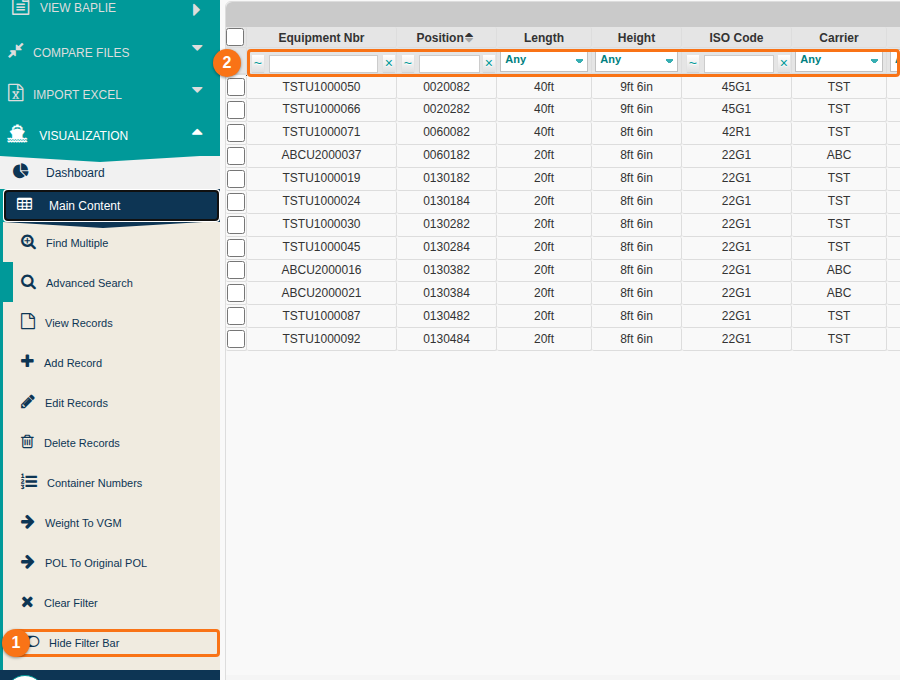Collapse the Visualization menu arrow
The width and height of the screenshot is (900, 680).
pyautogui.click(x=197, y=132)
